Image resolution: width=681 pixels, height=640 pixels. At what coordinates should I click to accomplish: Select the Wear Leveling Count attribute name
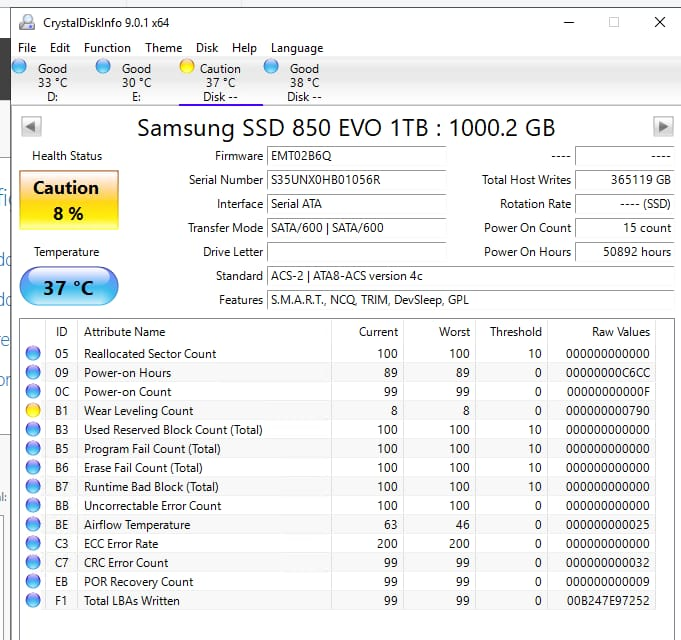139,411
